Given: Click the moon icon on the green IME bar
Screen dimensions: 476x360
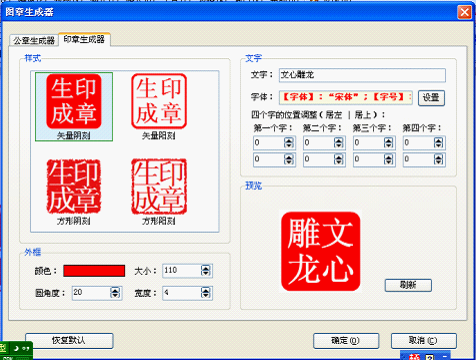Looking at the screenshot, I should point(16,348).
